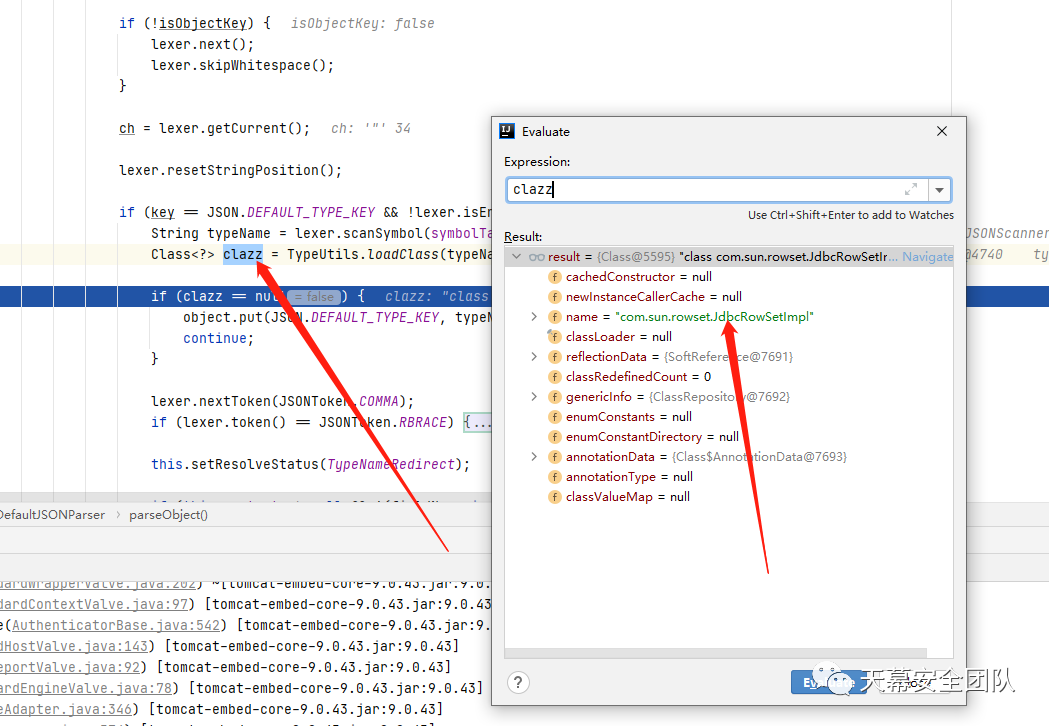Collapse the result root node
Image resolution: width=1049 pixels, height=726 pixels.
516,256
